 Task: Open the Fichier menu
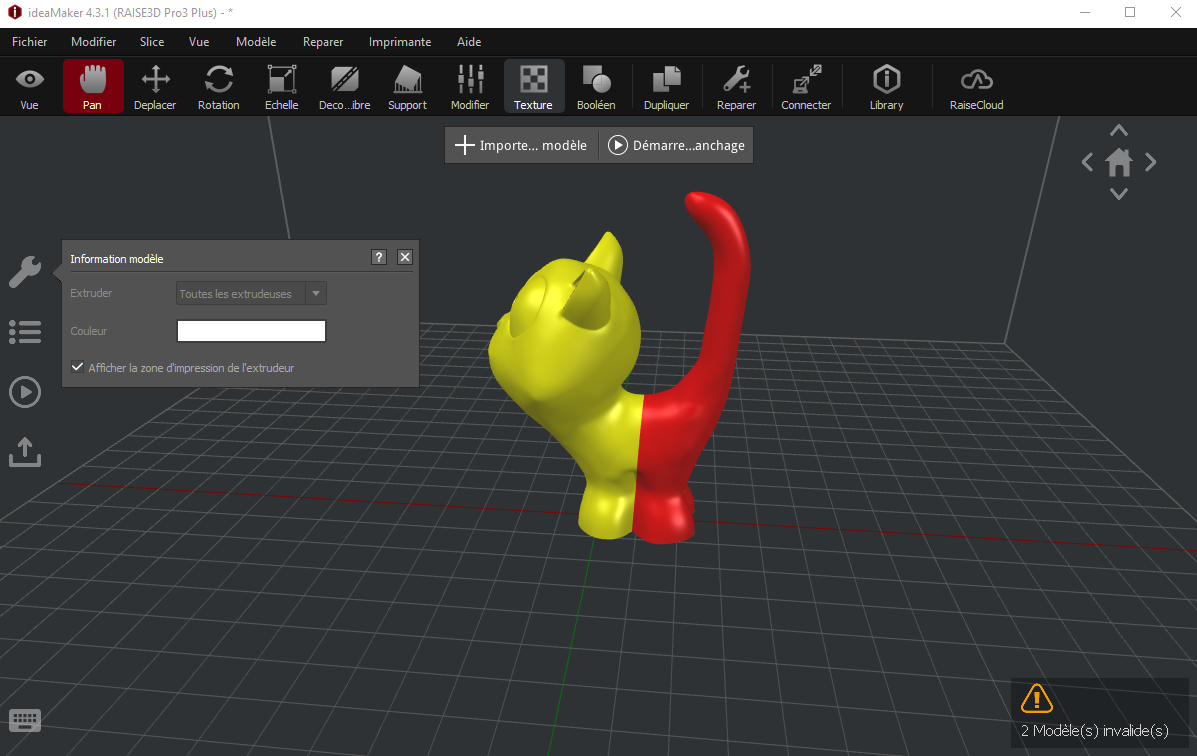30,42
